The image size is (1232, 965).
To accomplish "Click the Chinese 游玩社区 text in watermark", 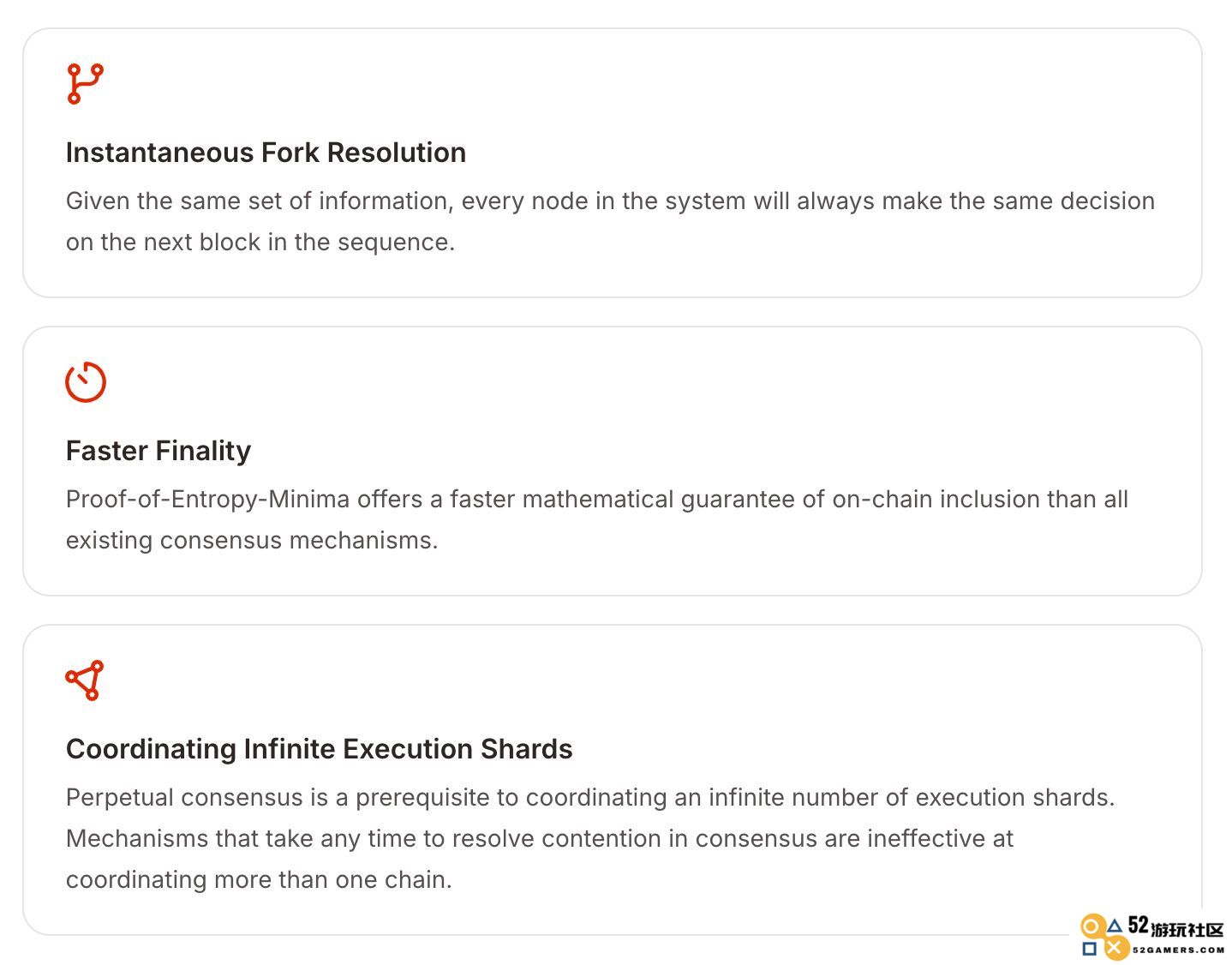I will (x=1187, y=930).
